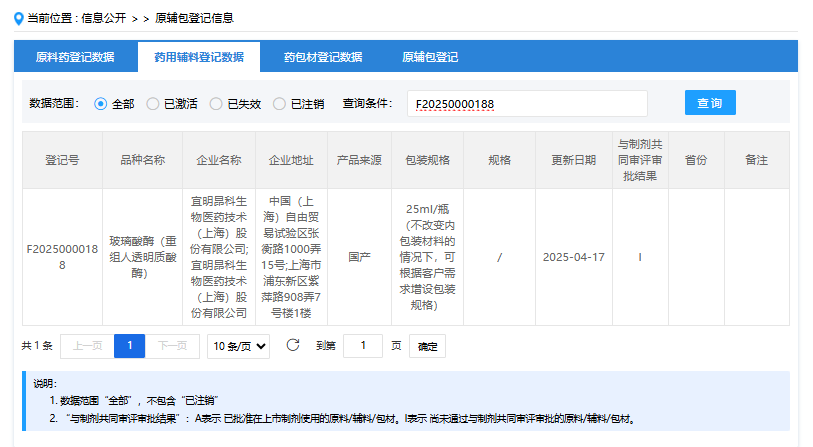This screenshot has height=447, width=813.
Task: Choose the 已失效 data range option
Action: [x=216, y=104]
